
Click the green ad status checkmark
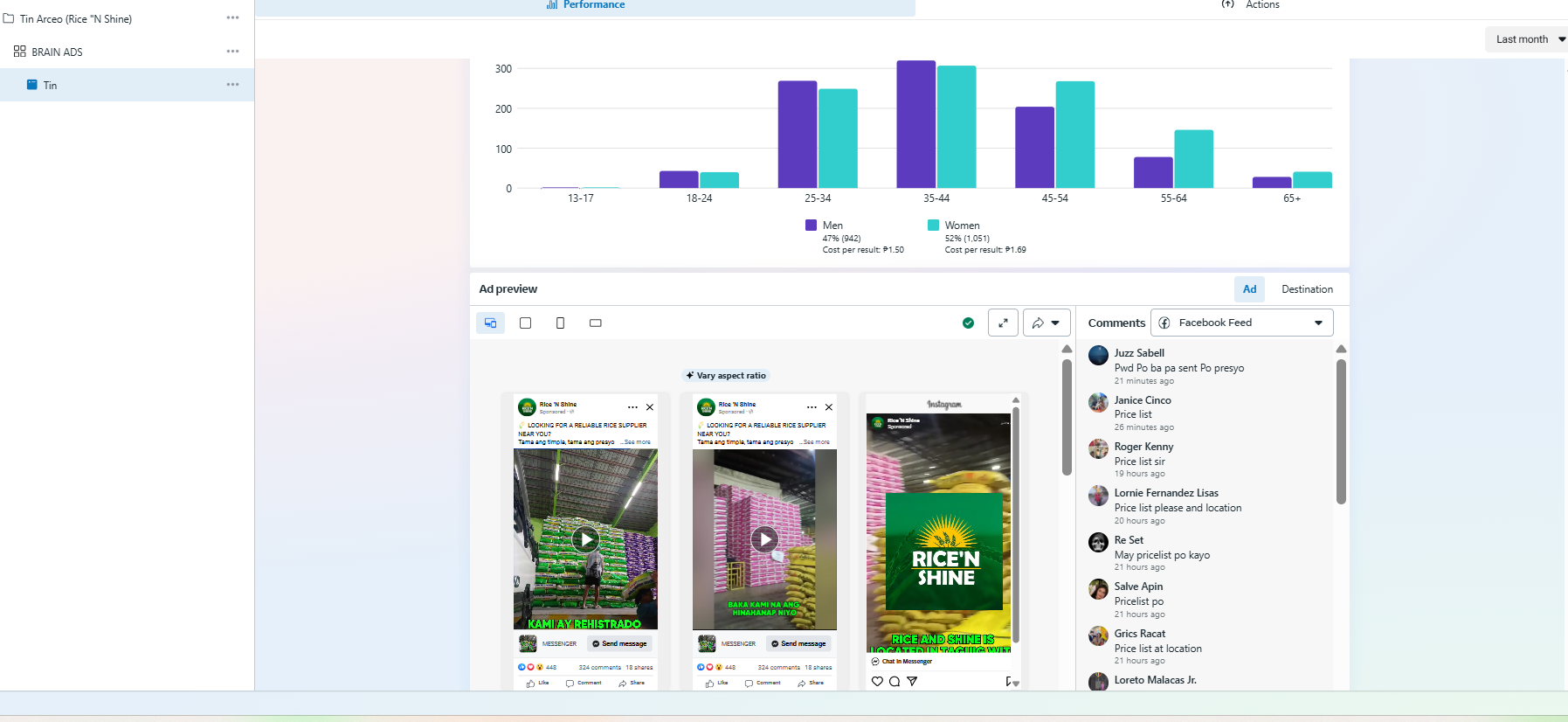point(968,323)
